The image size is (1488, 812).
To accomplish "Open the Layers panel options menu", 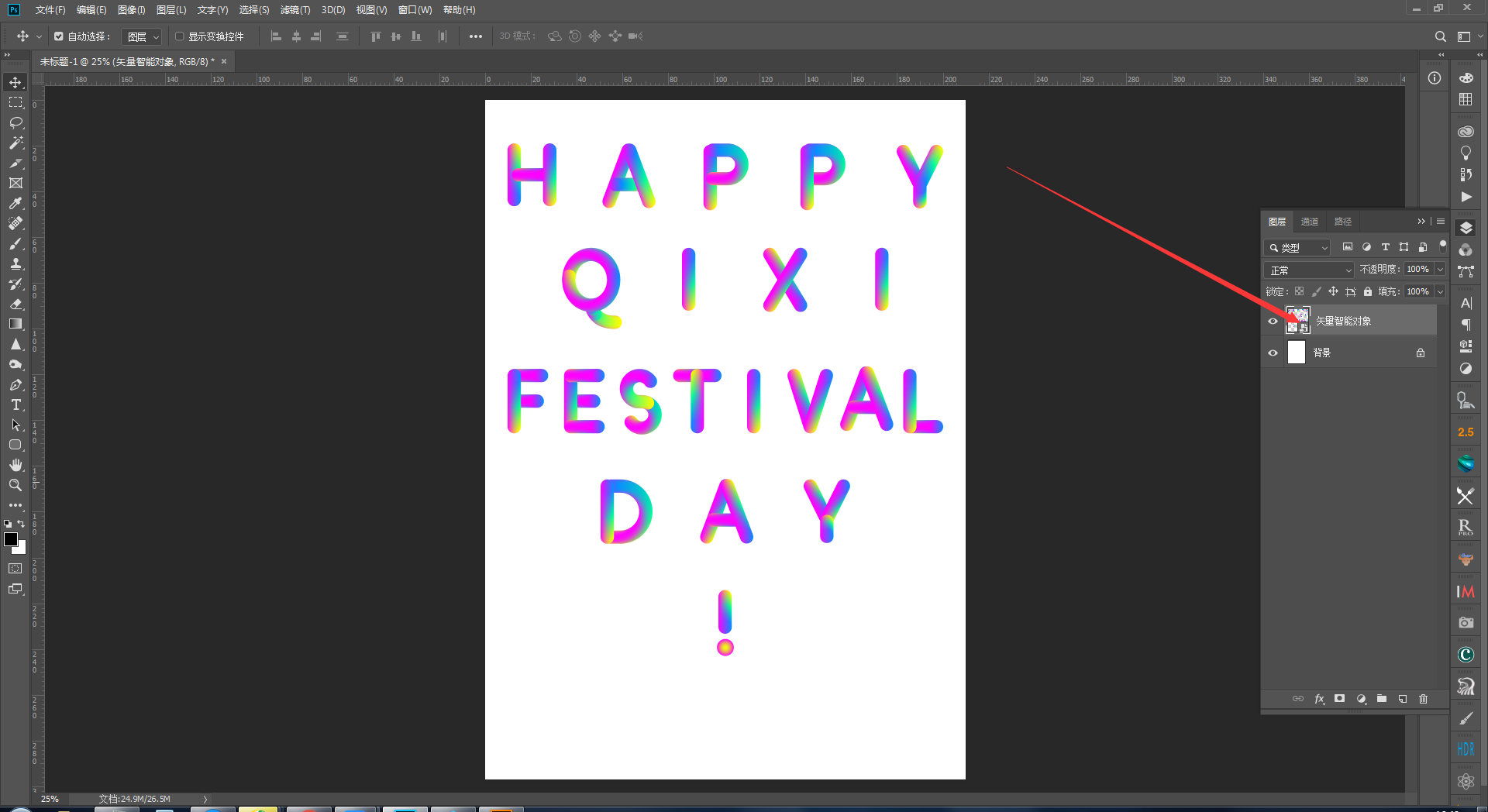I will click(x=1441, y=222).
